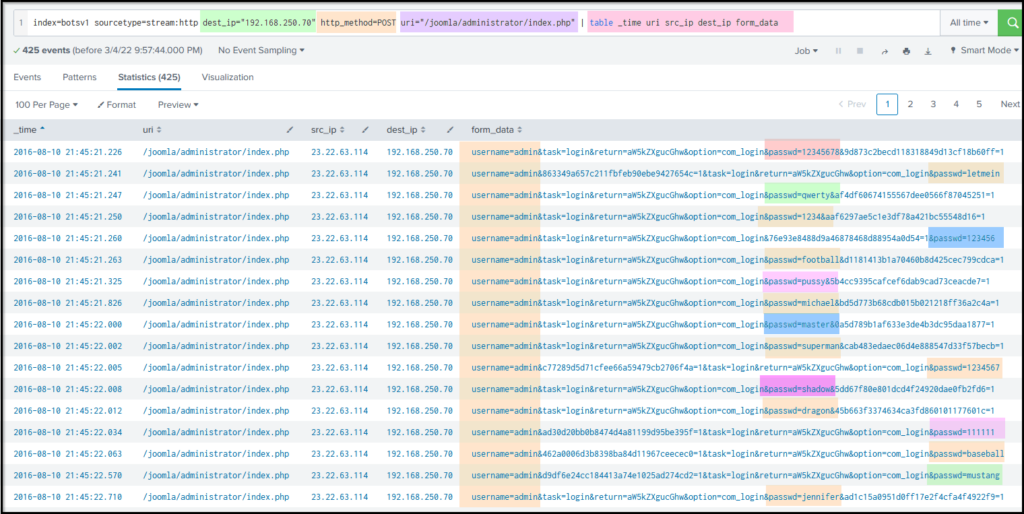Click form_data containing passwd=111111

(733, 432)
